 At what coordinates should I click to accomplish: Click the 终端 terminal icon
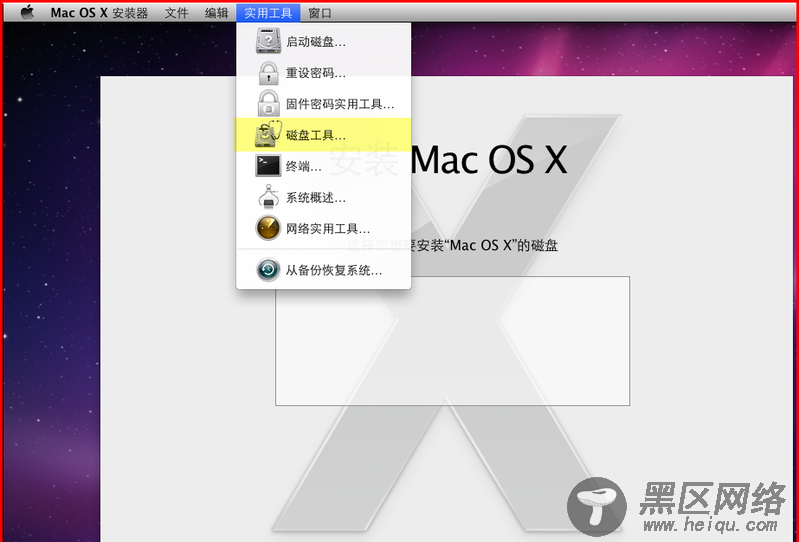[268, 166]
